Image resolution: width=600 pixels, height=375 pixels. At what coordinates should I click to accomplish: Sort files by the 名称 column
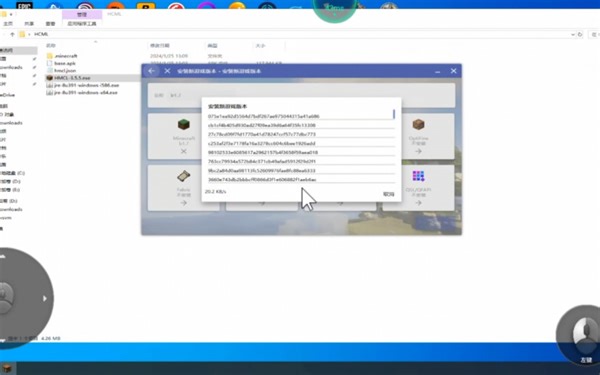(x=51, y=46)
